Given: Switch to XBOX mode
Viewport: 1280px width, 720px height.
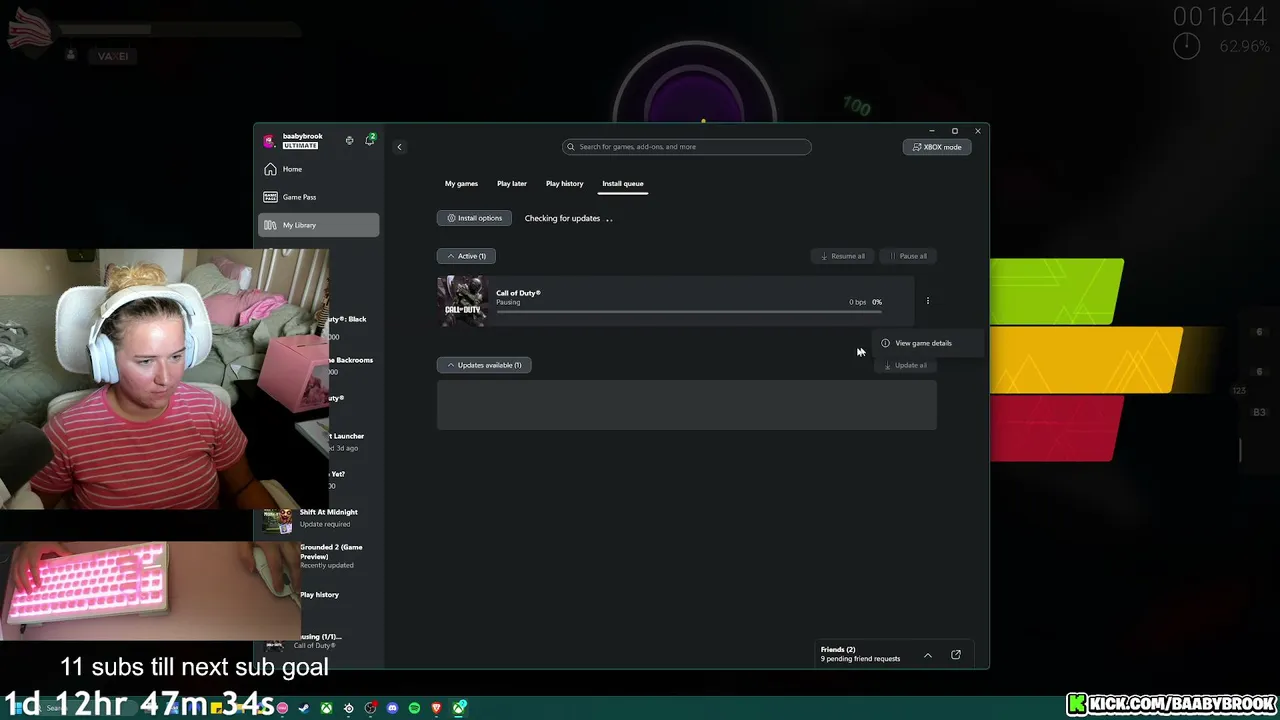Looking at the screenshot, I should point(937,147).
